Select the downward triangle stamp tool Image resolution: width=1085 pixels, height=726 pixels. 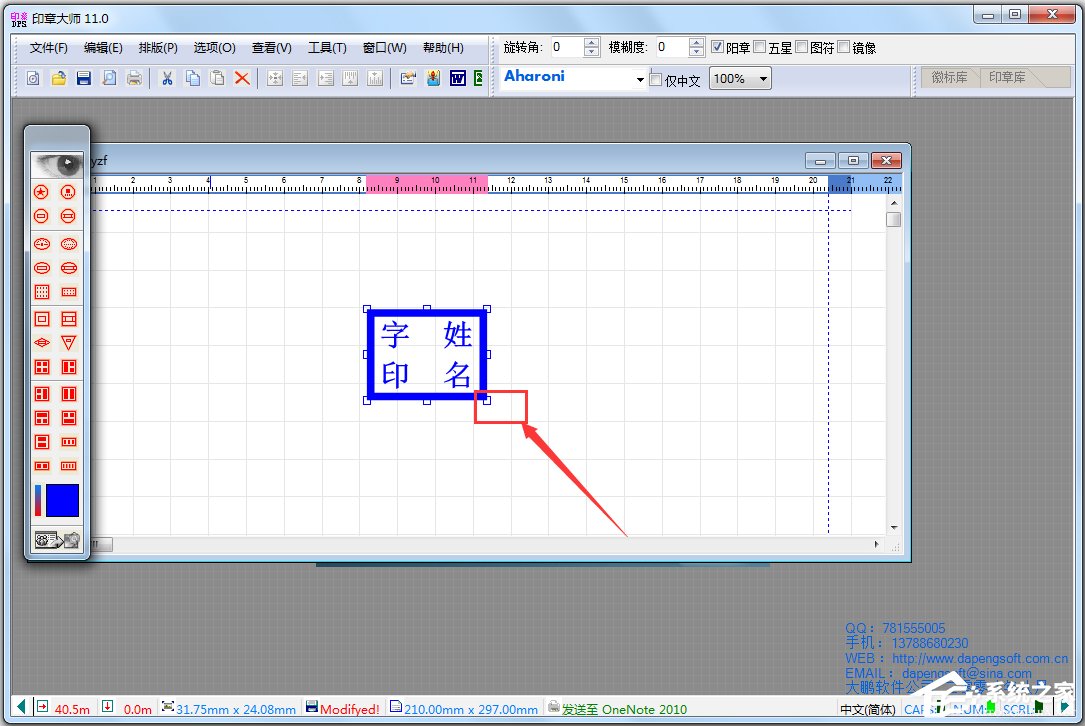(69, 343)
